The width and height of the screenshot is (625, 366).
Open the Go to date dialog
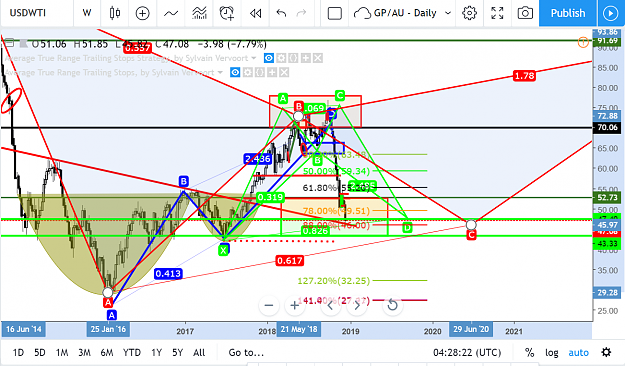pos(246,352)
